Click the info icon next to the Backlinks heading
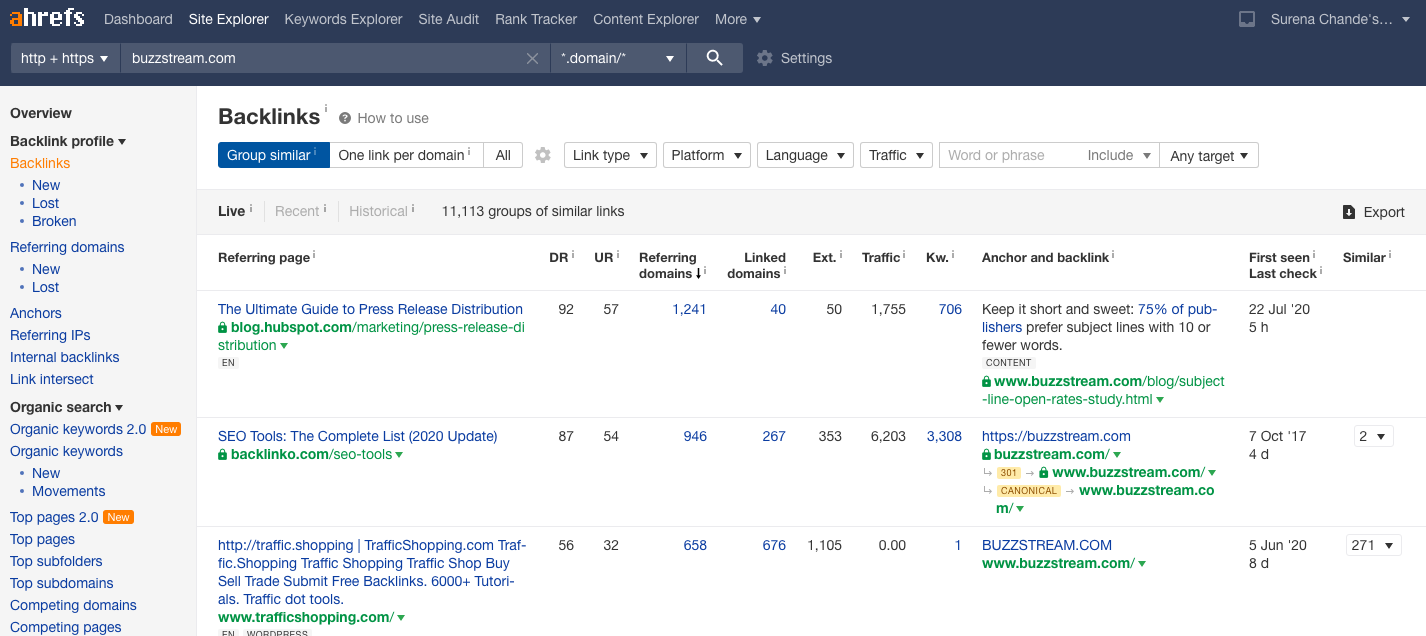The image size is (1426, 636). 326,108
